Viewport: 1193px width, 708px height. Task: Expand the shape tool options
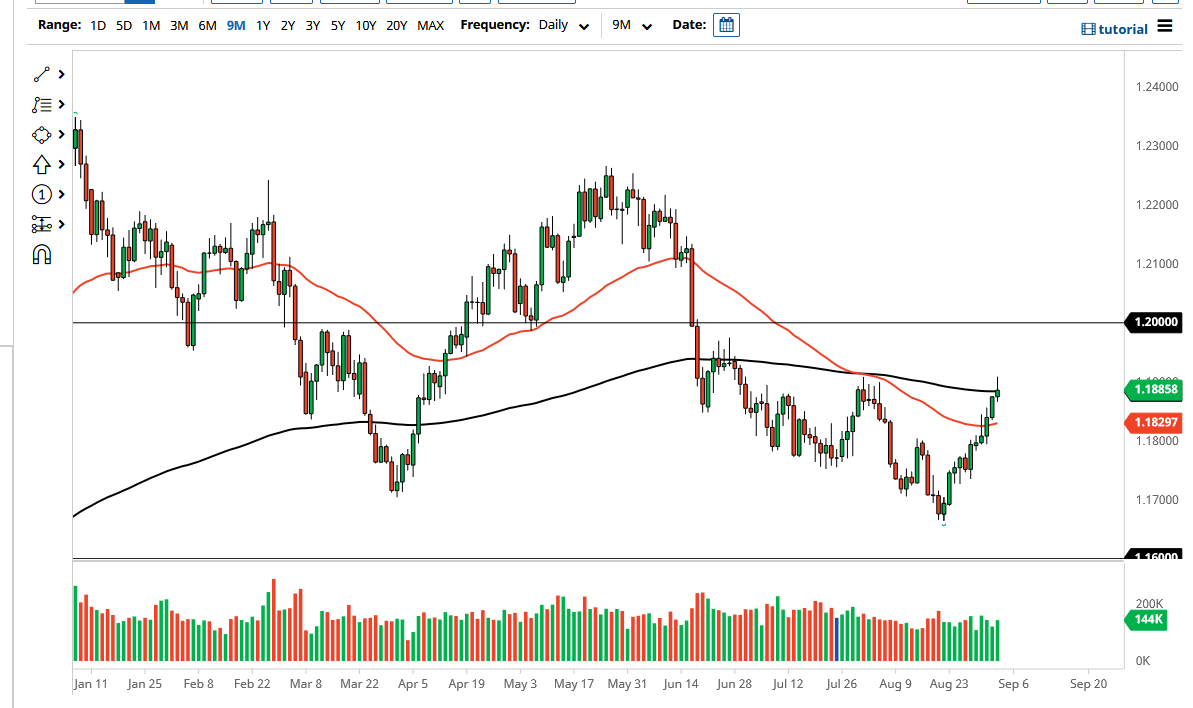pos(62,135)
